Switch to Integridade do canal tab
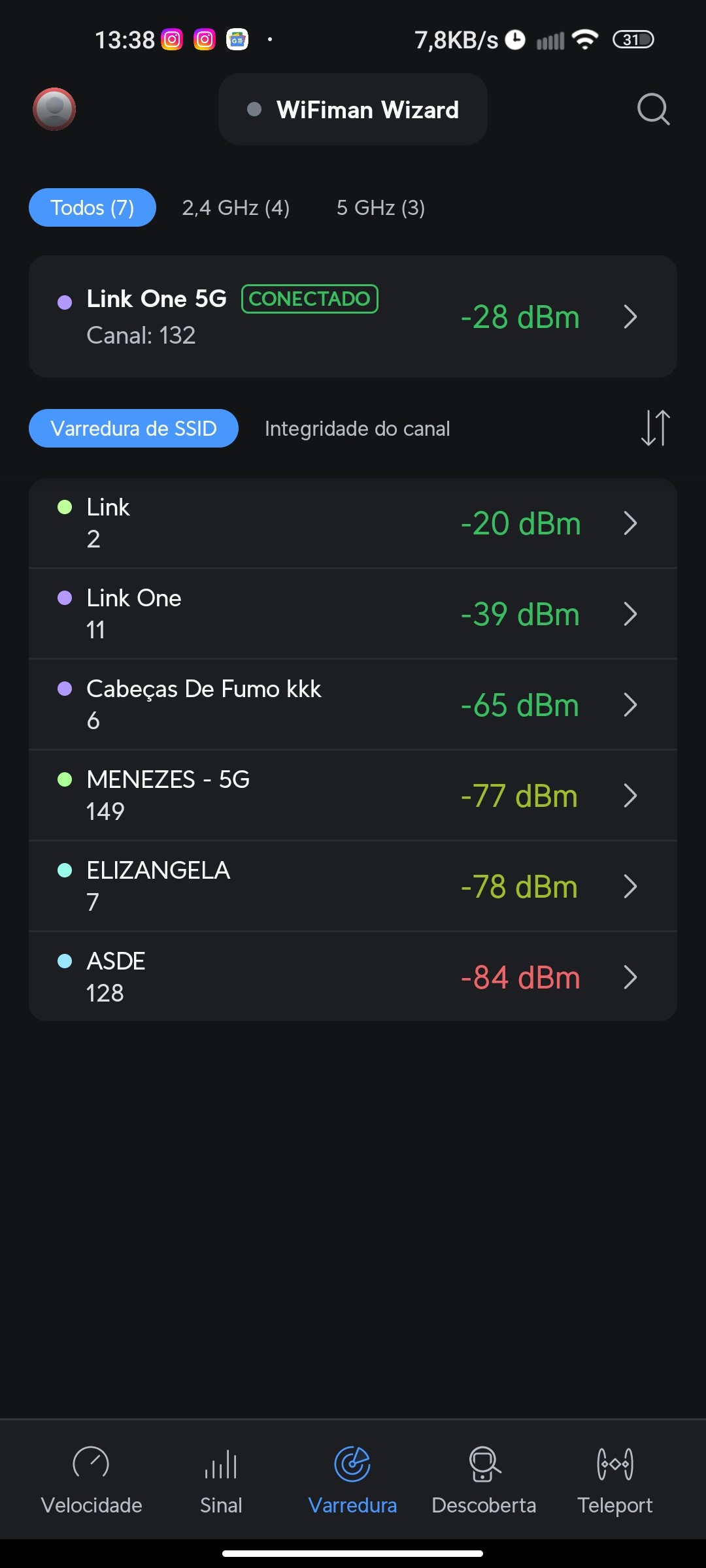Viewport: 706px width, 1568px height. [x=357, y=429]
